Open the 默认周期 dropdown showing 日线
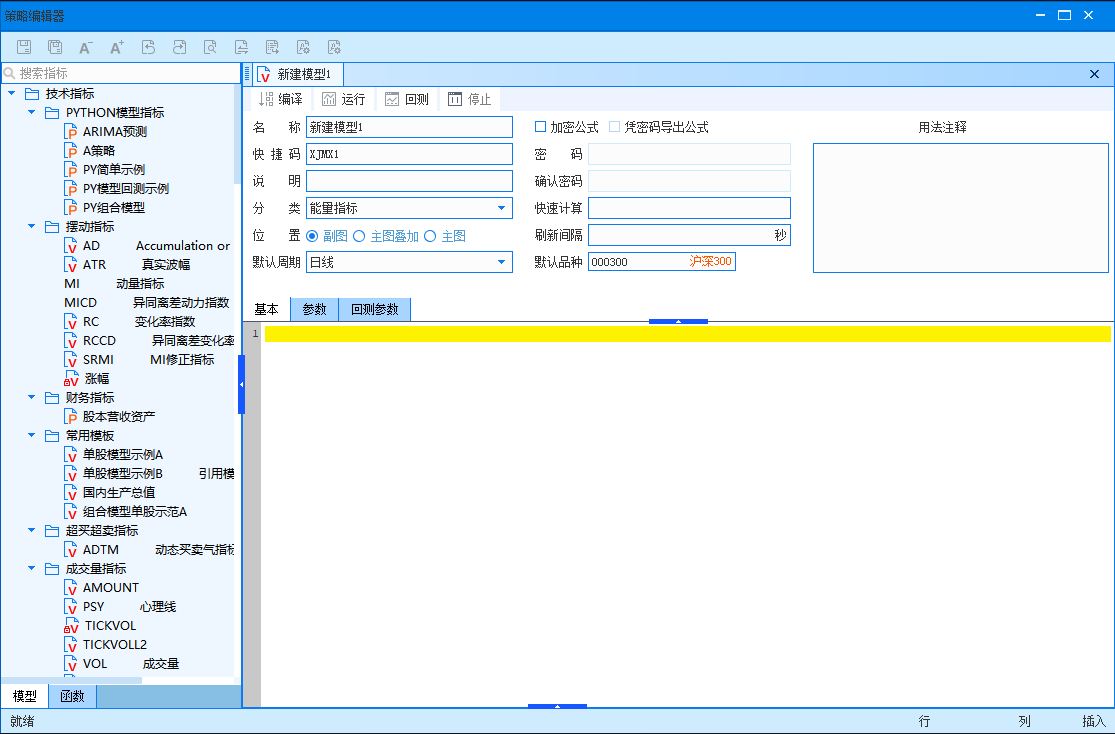Viewport: 1115px width, 734px height. coord(410,262)
